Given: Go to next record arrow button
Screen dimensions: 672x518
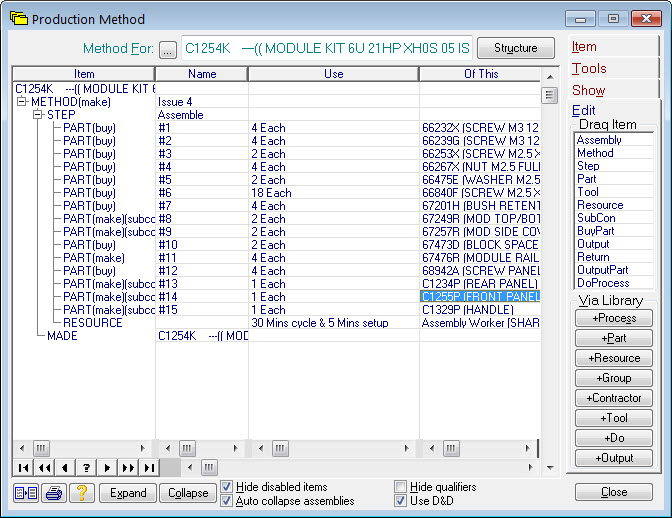Looking at the screenshot, I should click(x=107, y=467).
